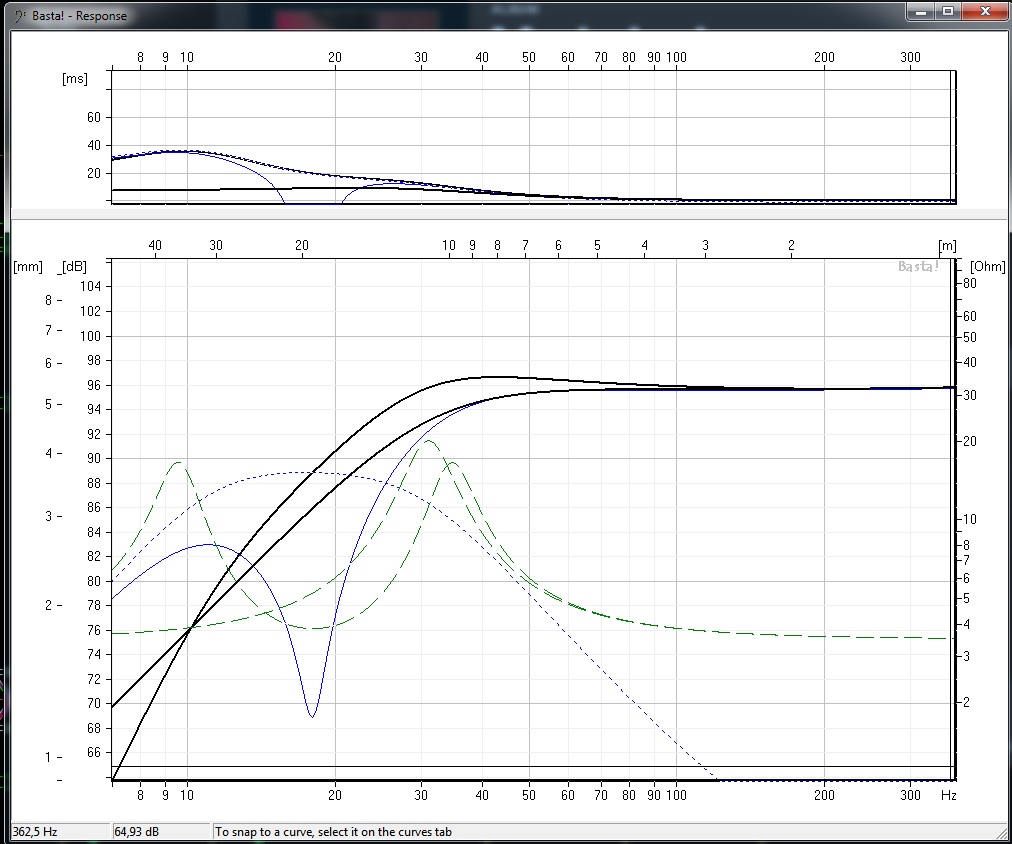Click the resize grip in bottom-right corner
This screenshot has height=844, width=1012.
(1001, 833)
